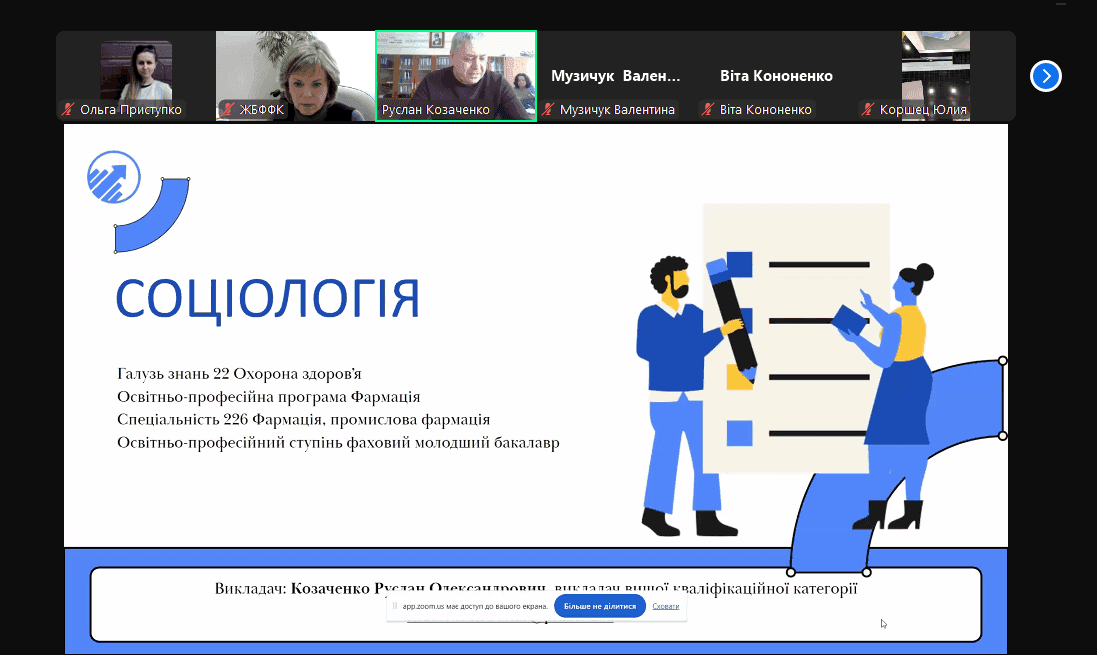Click the circular arrow logo on the slide
1097x655 pixels.
click(x=114, y=177)
